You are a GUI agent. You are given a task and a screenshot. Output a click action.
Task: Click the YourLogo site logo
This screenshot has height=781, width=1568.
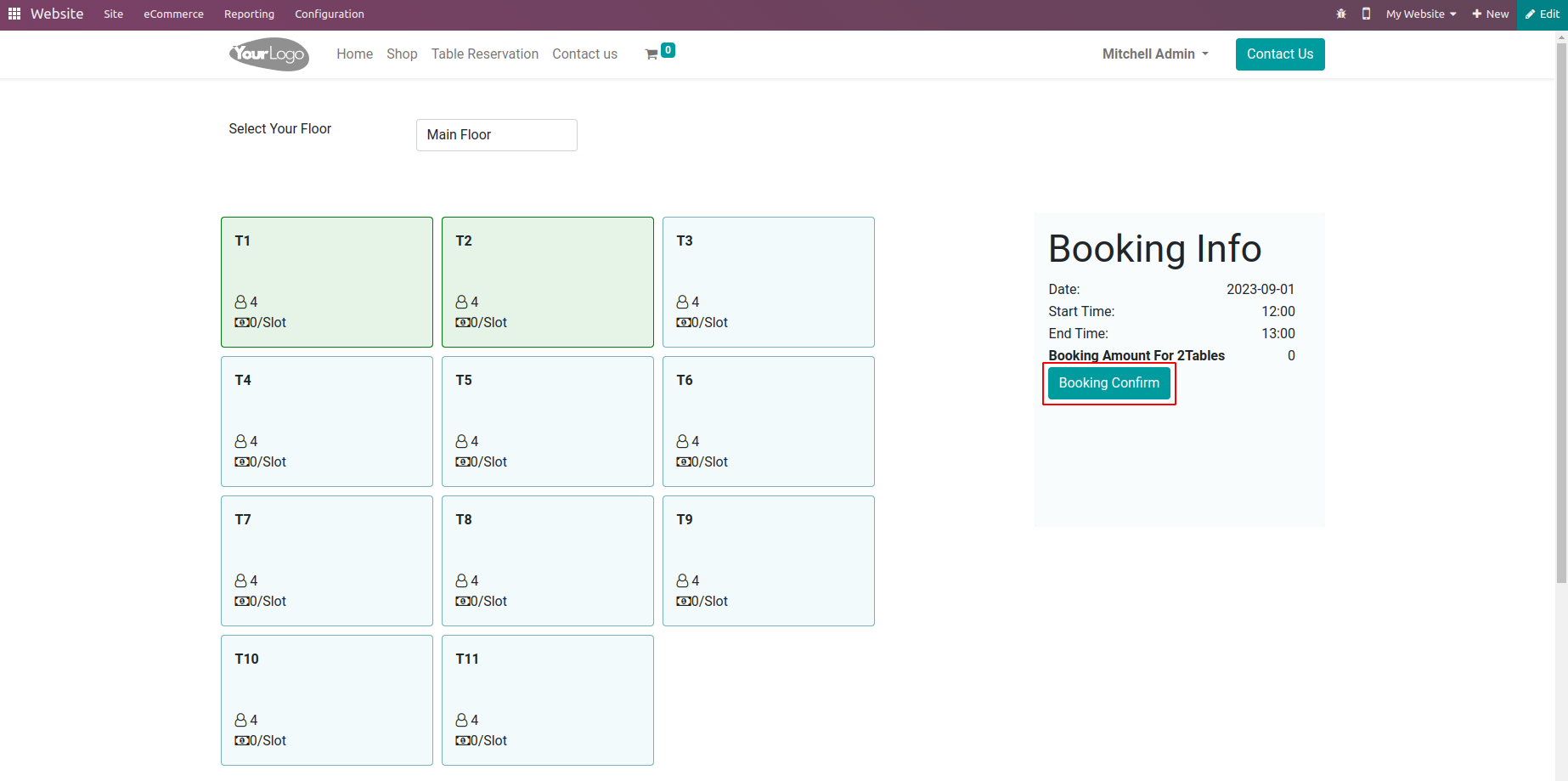tap(268, 54)
